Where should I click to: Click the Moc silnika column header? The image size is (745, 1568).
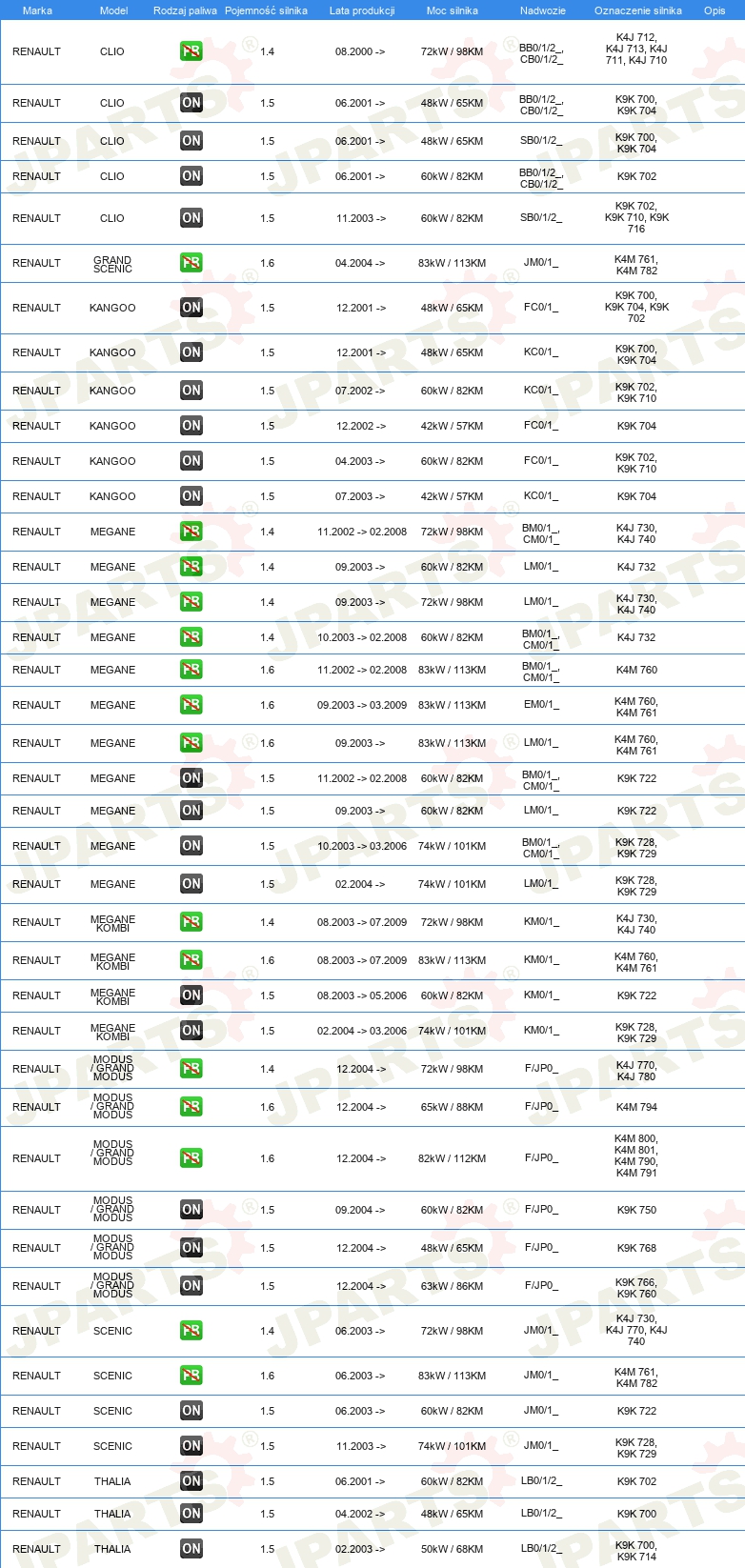tap(453, 10)
